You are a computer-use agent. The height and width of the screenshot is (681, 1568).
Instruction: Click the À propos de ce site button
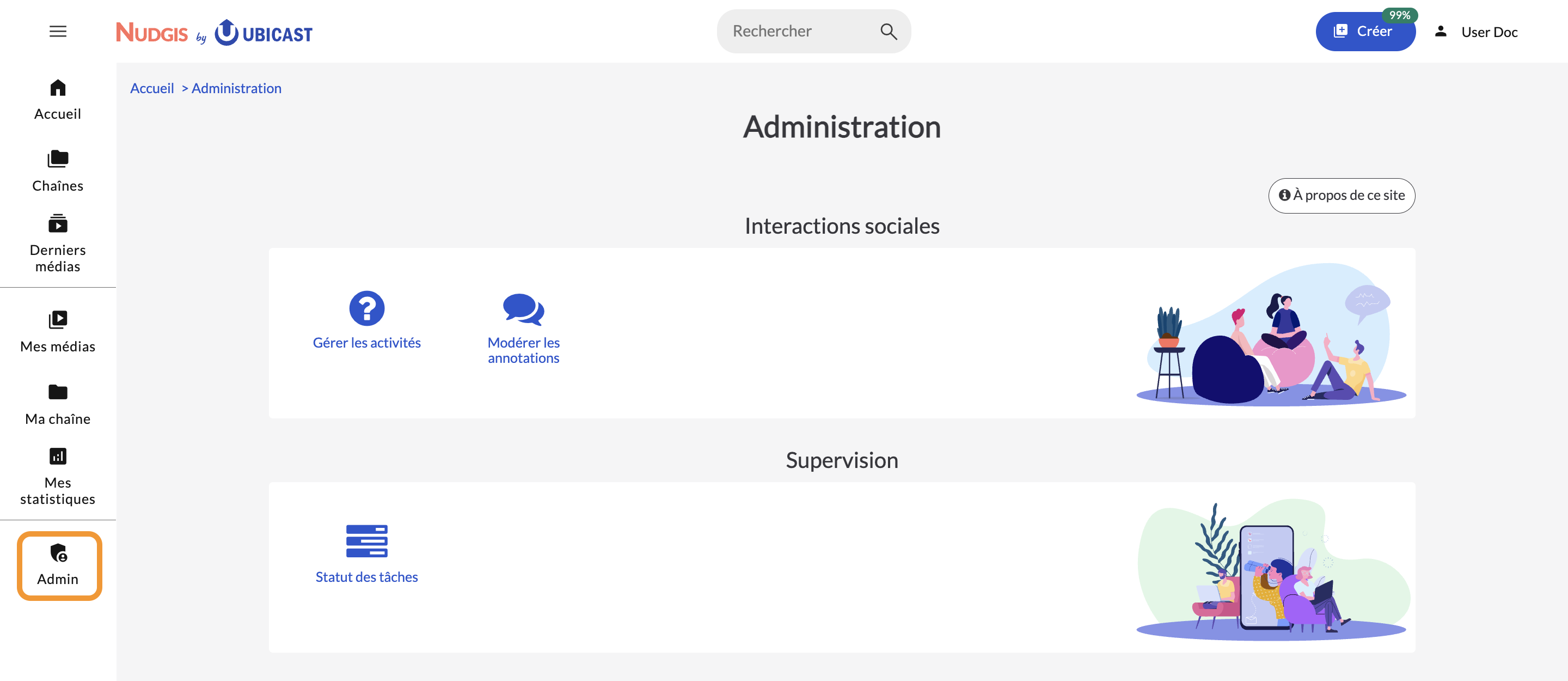1341,195
